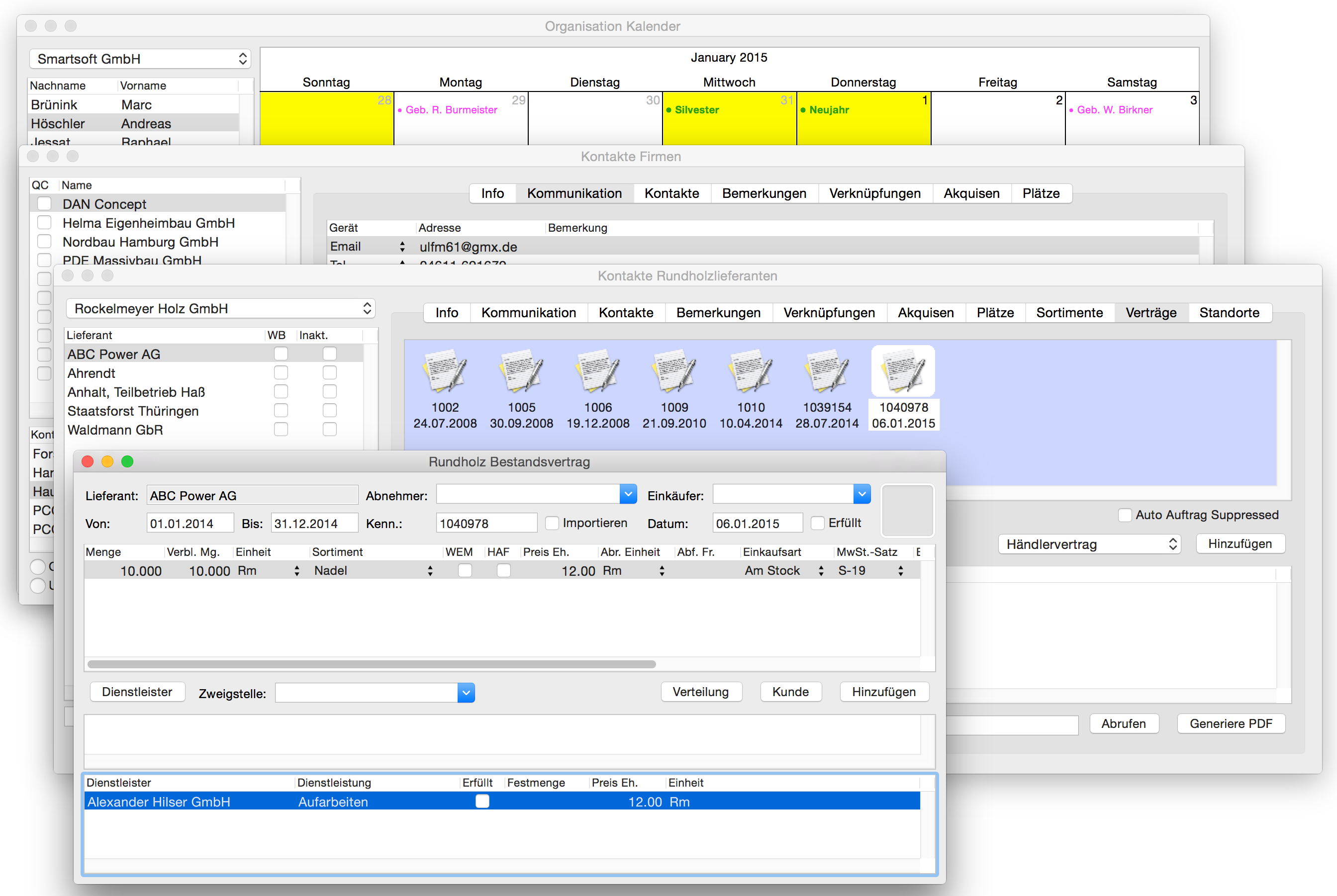Image resolution: width=1337 pixels, height=896 pixels.
Task: Open the Standorte tab
Action: point(1229,313)
